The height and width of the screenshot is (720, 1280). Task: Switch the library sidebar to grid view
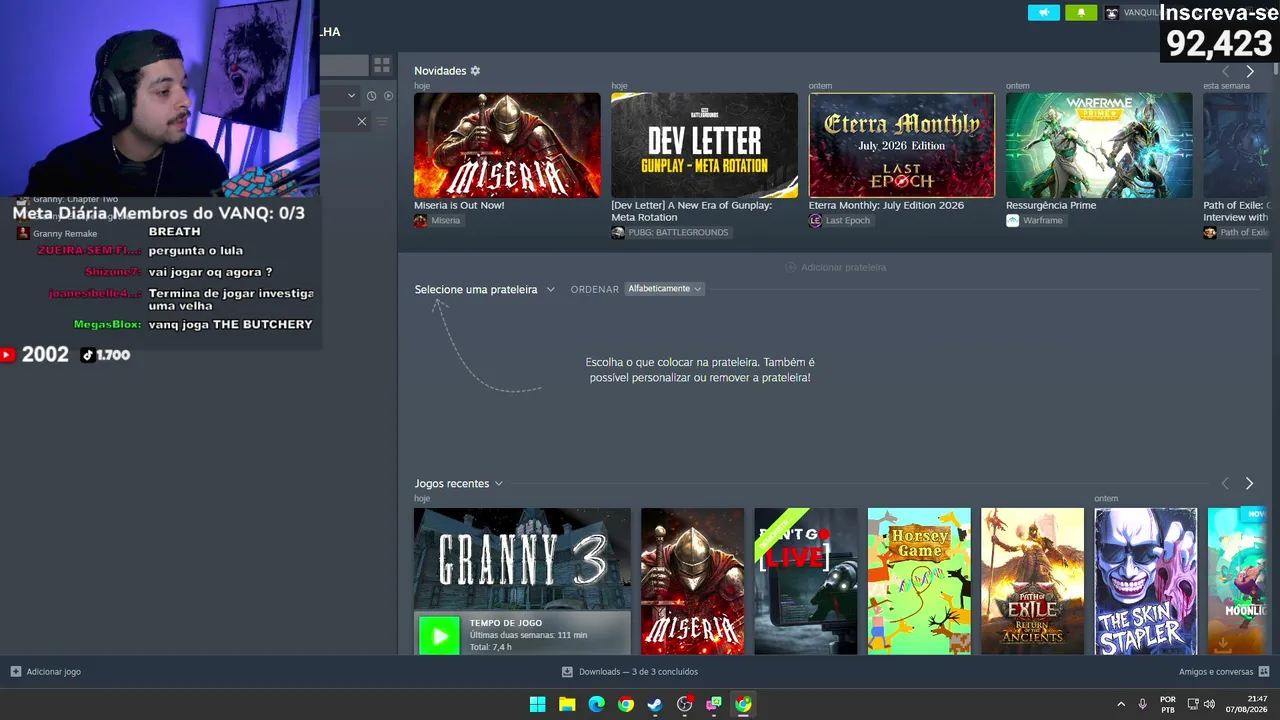pyautogui.click(x=382, y=66)
